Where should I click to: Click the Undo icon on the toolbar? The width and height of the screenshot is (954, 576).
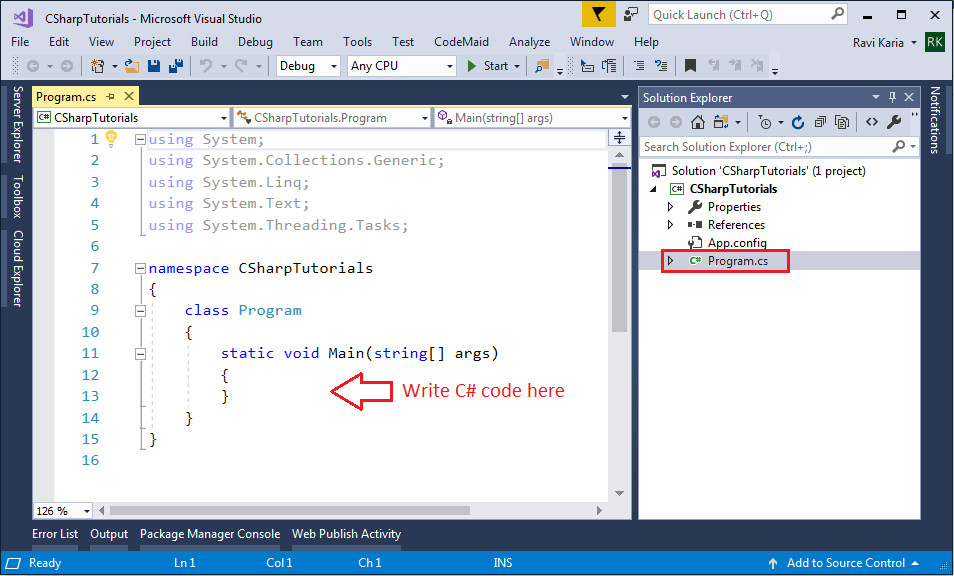208,65
